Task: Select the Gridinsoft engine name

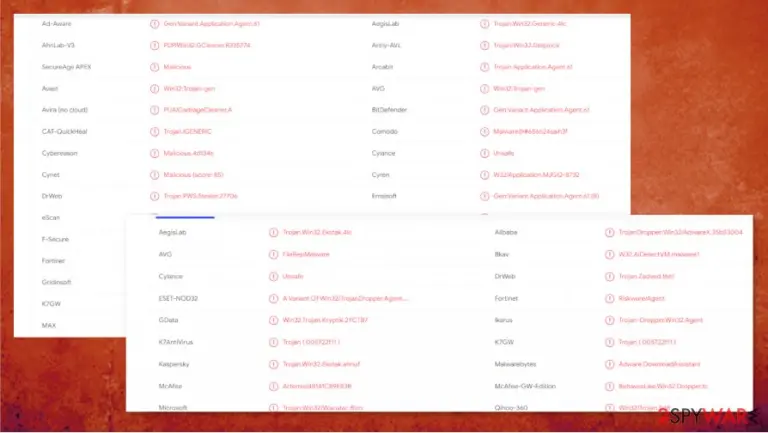Action: pos(56,282)
